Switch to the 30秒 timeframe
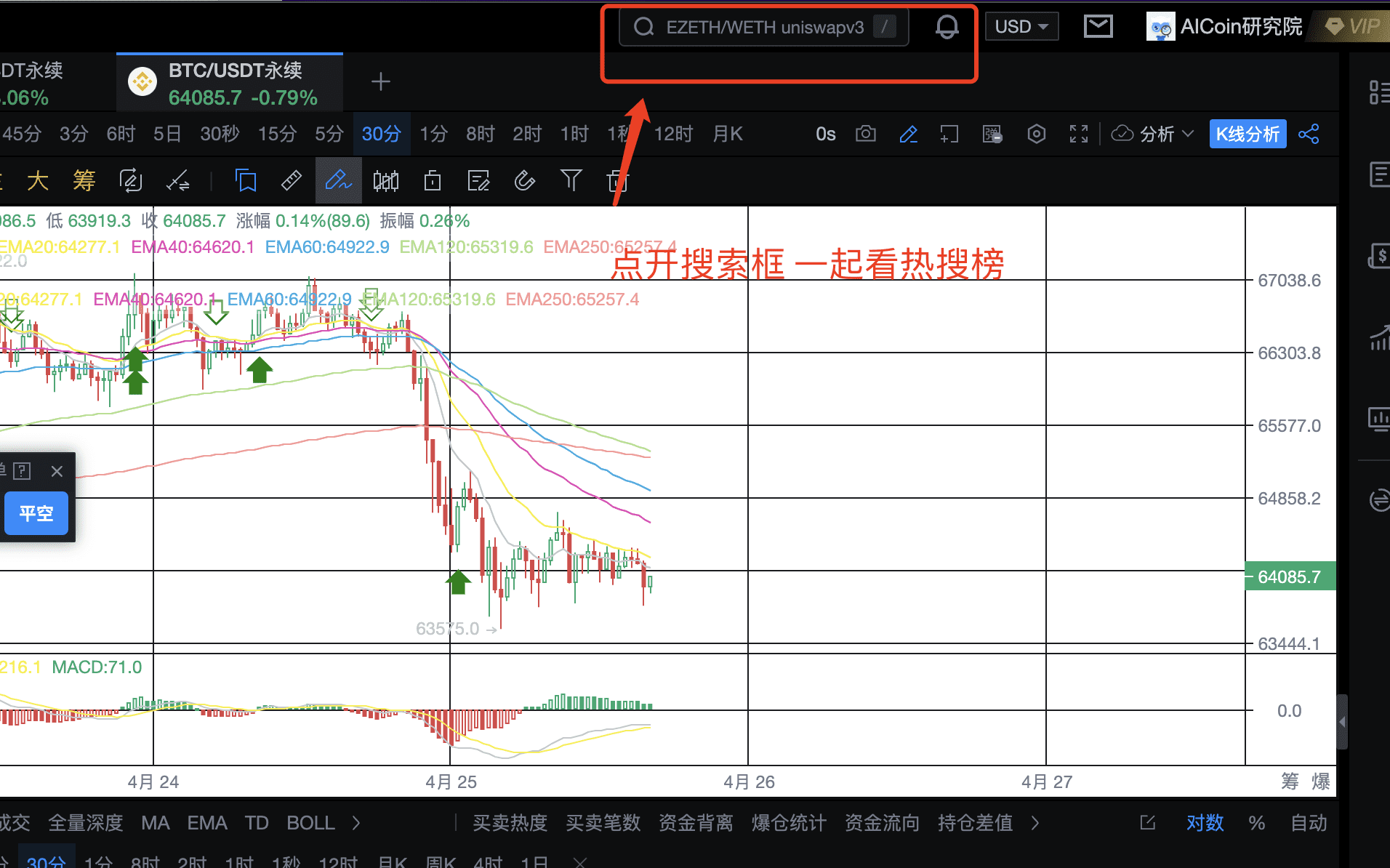 click(x=220, y=134)
